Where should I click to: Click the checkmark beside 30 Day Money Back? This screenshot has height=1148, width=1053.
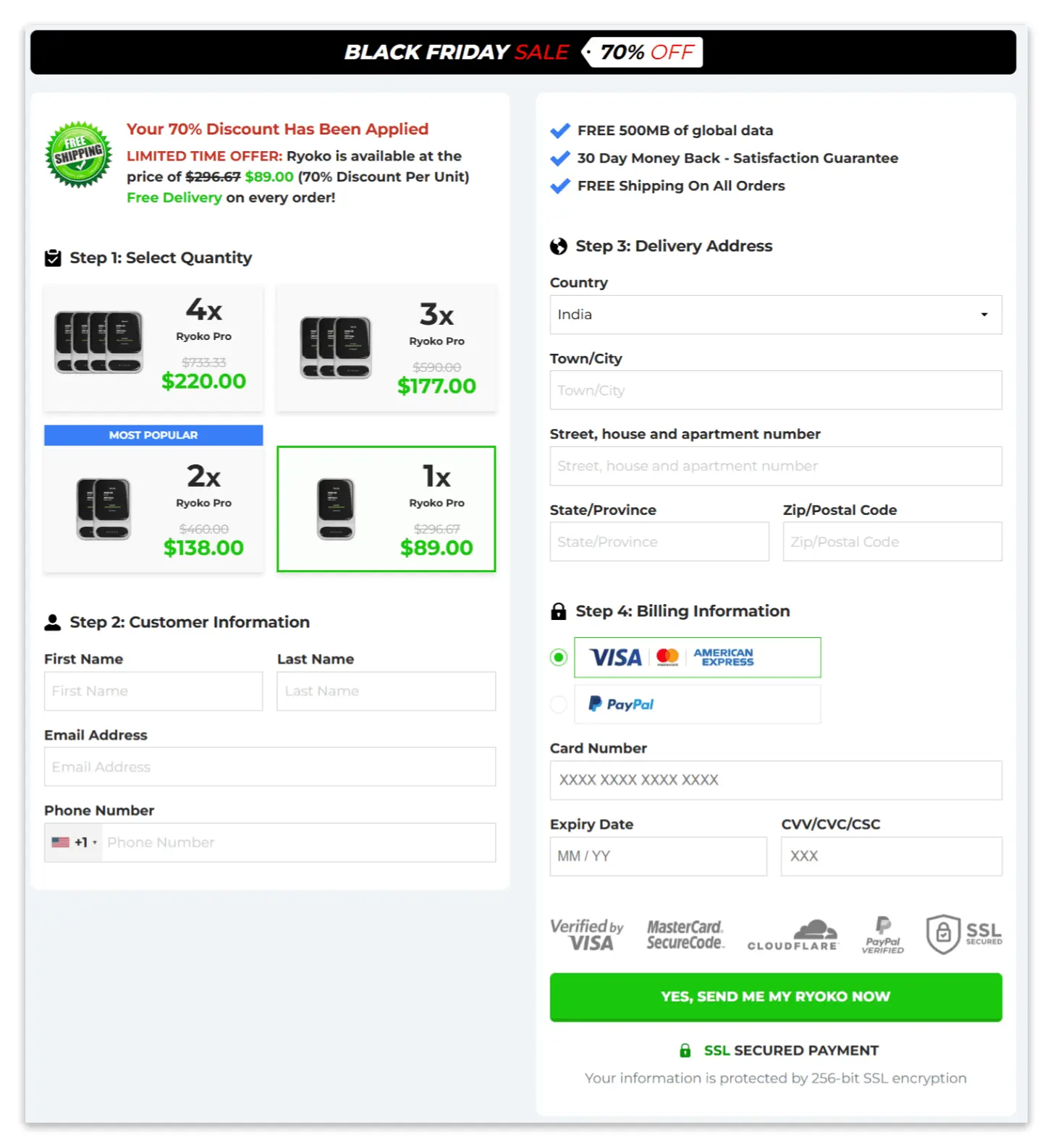click(560, 158)
